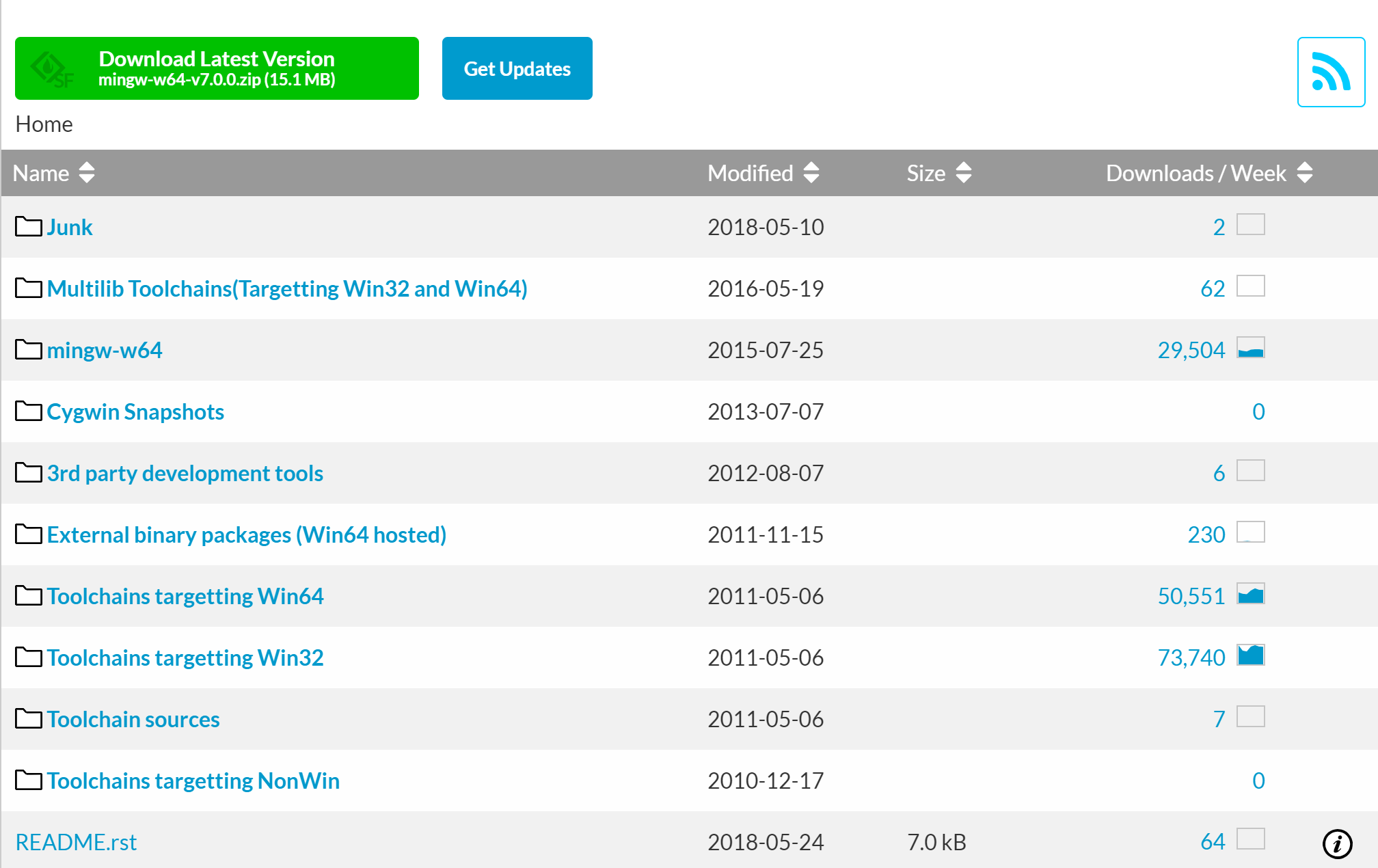Image resolution: width=1378 pixels, height=868 pixels.
Task: Click the Get Updates button
Action: click(517, 68)
